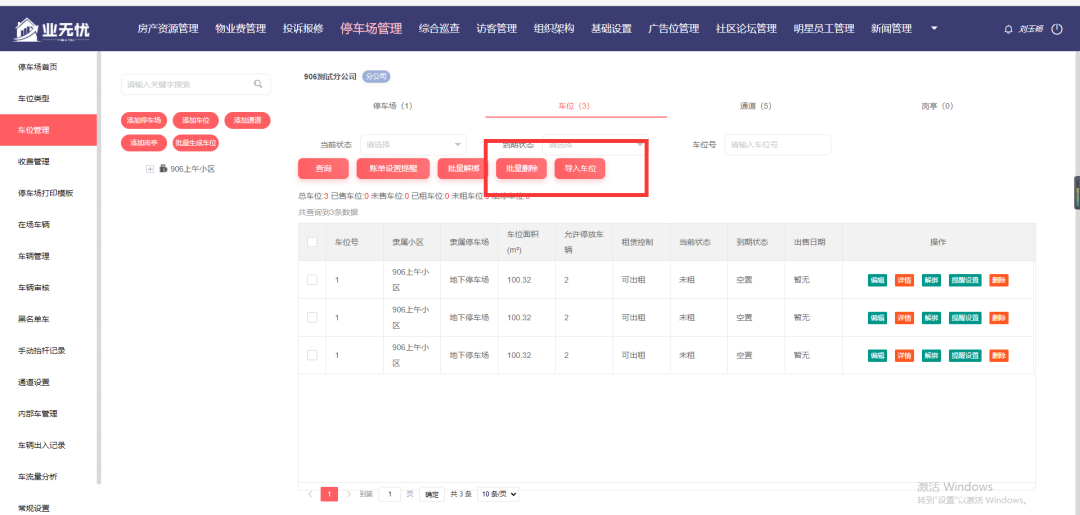
Task: Open 车辆管理 in sidebar
Action: point(34,257)
